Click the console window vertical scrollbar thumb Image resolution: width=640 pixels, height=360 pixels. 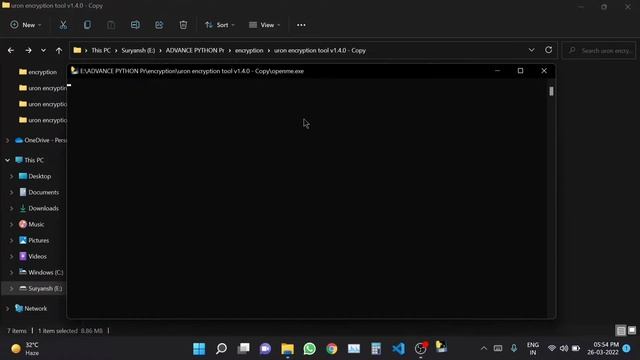pos(551,91)
